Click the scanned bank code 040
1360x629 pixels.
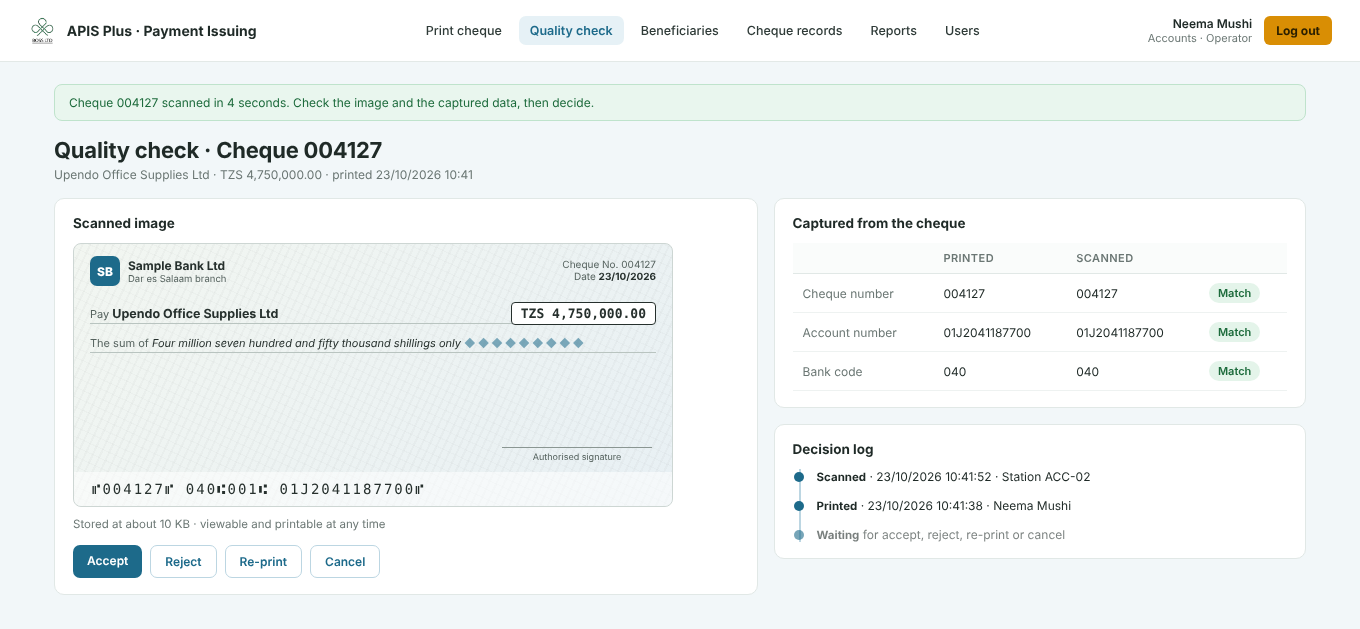pos(1087,372)
